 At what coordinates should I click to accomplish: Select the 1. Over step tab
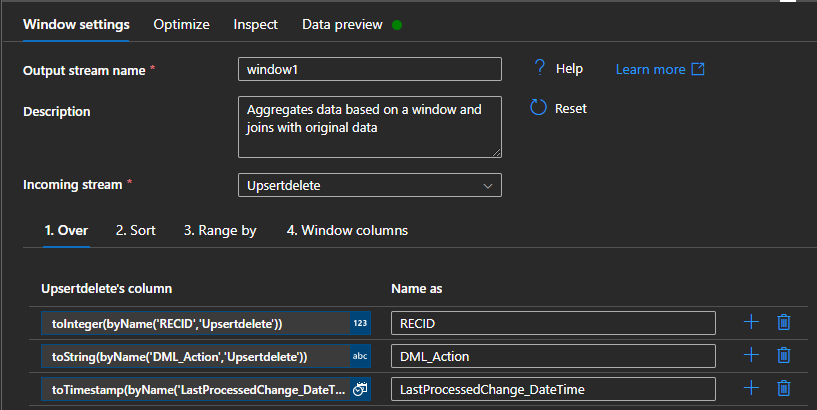click(x=66, y=230)
